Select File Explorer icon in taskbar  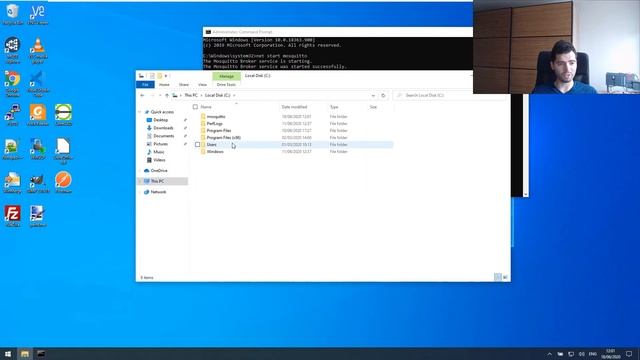[25, 354]
